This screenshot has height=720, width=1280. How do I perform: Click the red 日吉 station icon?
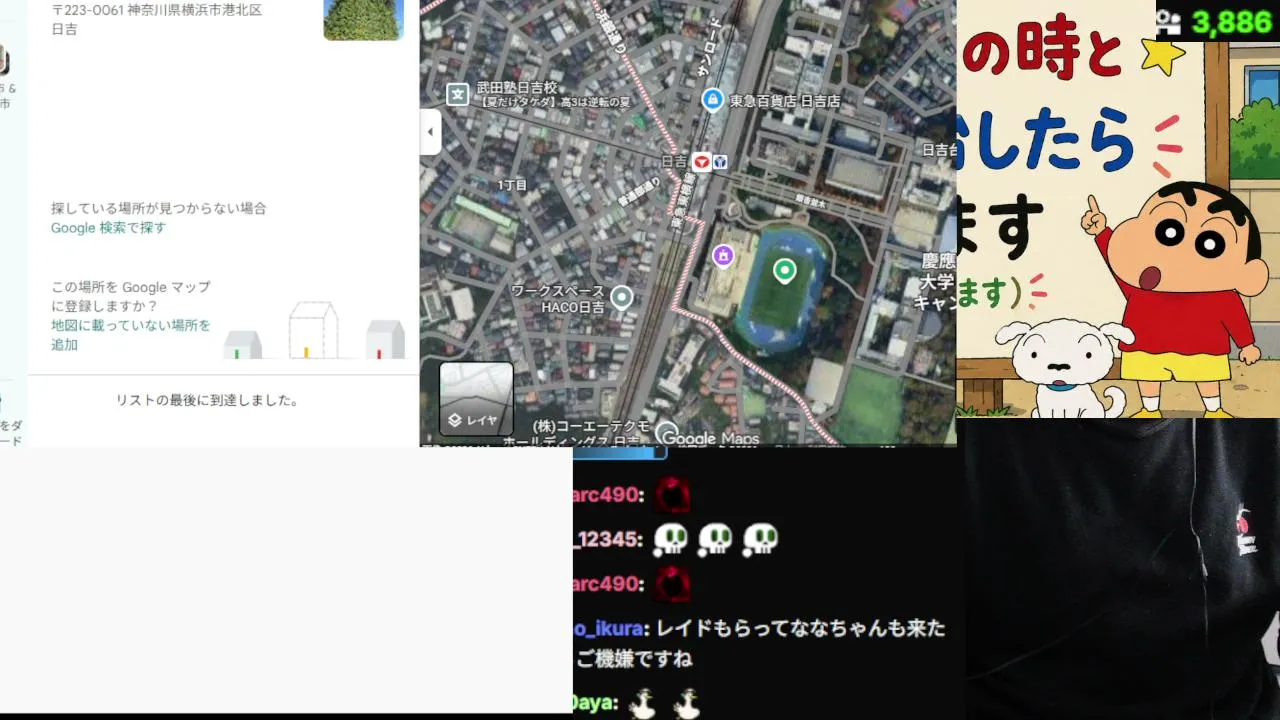[702, 161]
